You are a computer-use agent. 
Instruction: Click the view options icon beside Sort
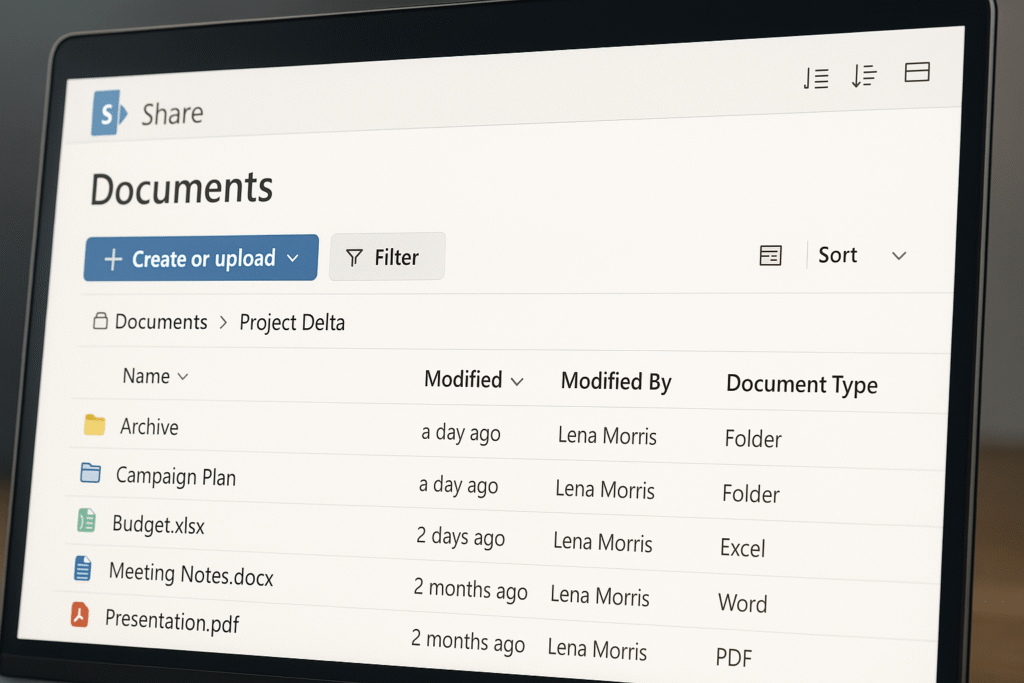[x=770, y=255]
